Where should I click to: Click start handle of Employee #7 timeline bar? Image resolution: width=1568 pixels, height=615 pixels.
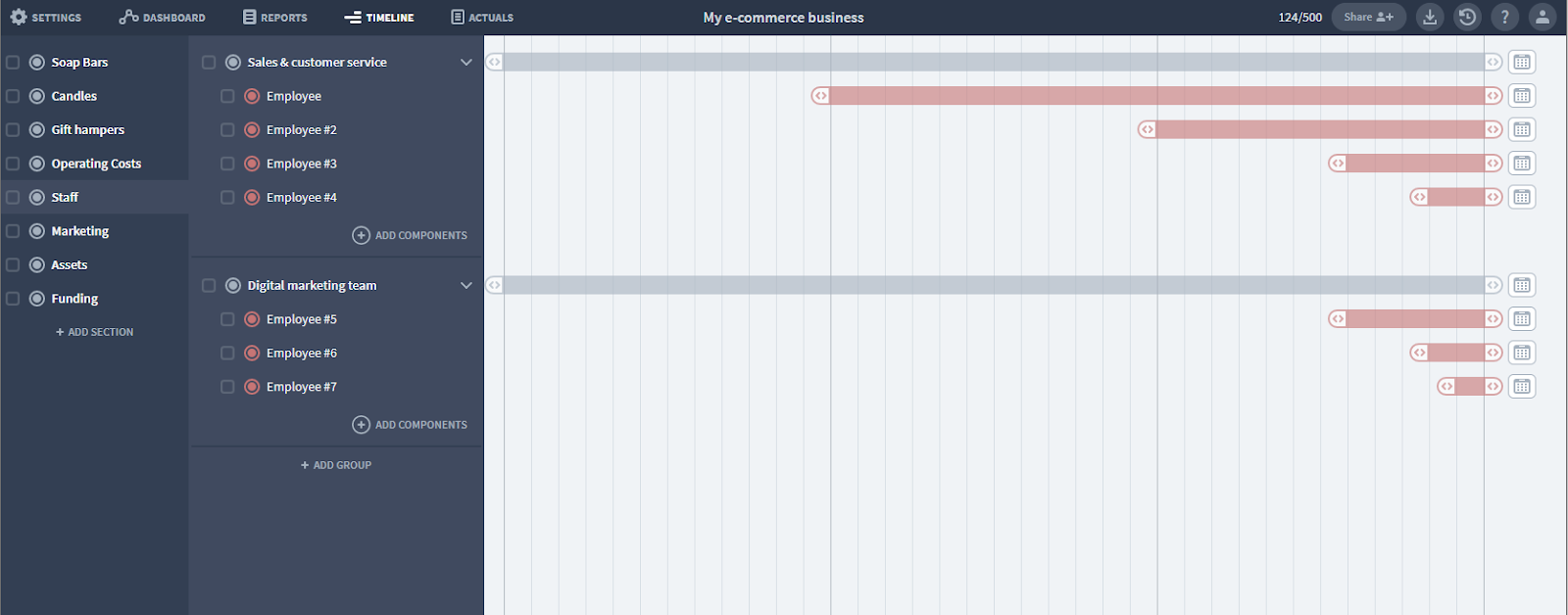click(x=1446, y=387)
